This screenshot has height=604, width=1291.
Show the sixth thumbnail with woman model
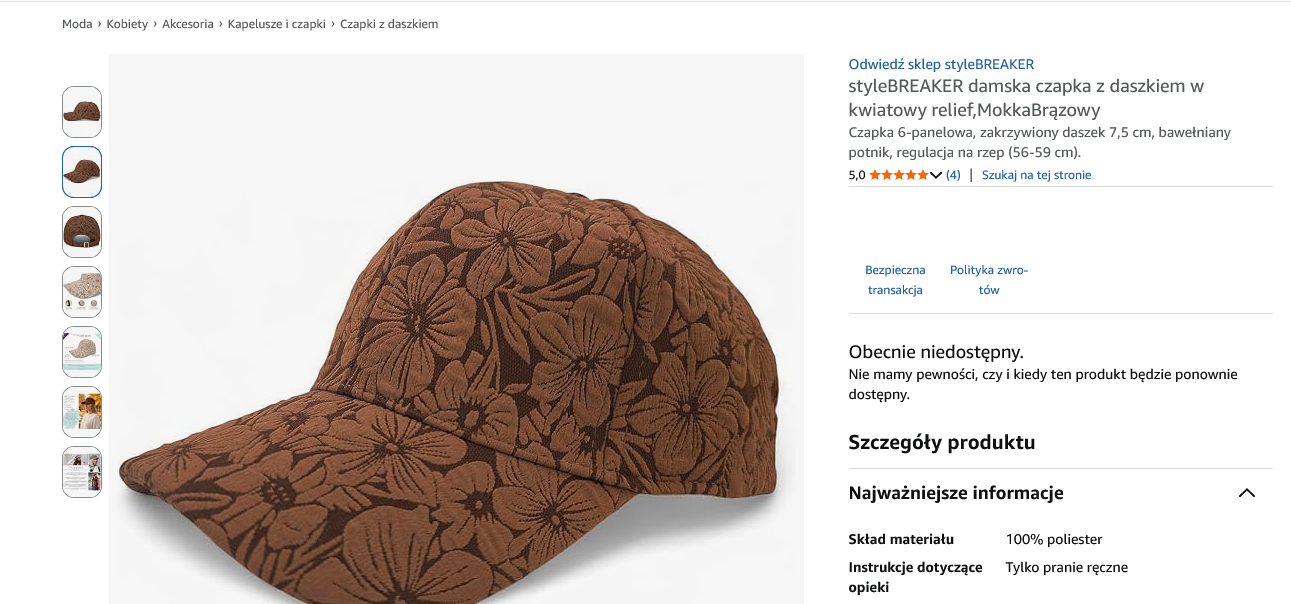(82, 412)
